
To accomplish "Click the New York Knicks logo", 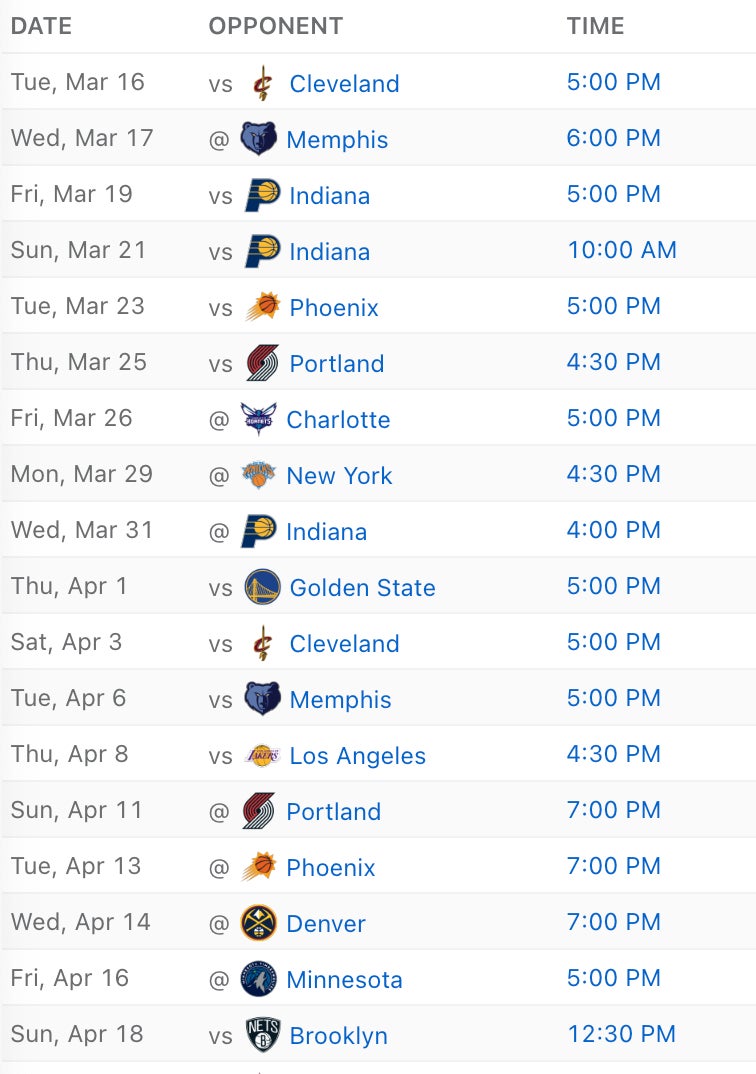I will (259, 475).
